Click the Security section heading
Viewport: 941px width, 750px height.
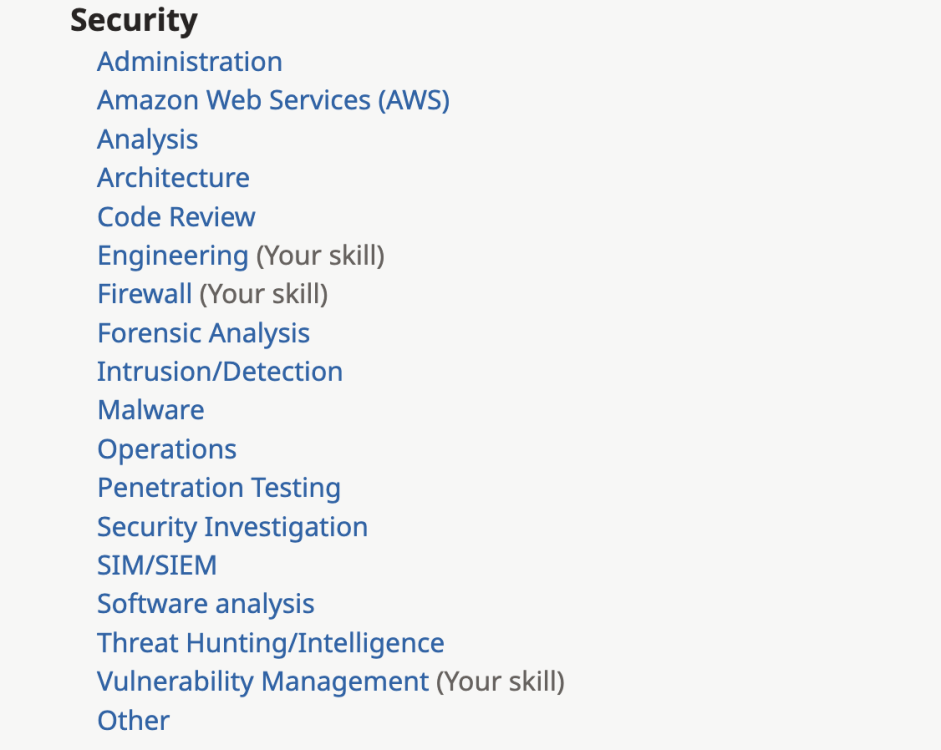tap(134, 21)
